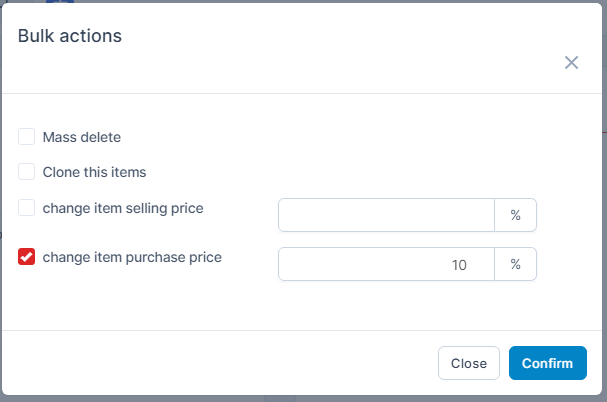The height and width of the screenshot is (402, 607).
Task: Focus the selling price percentage input
Action: coord(386,215)
